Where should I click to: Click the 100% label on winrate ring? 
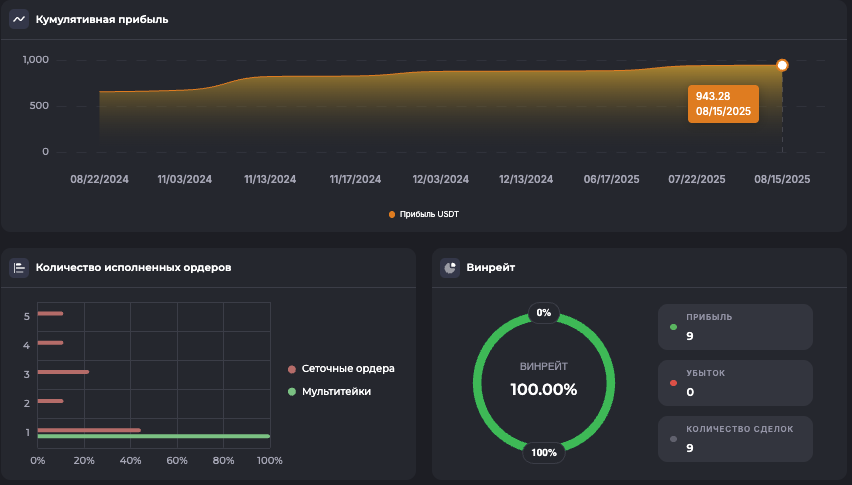[544, 452]
